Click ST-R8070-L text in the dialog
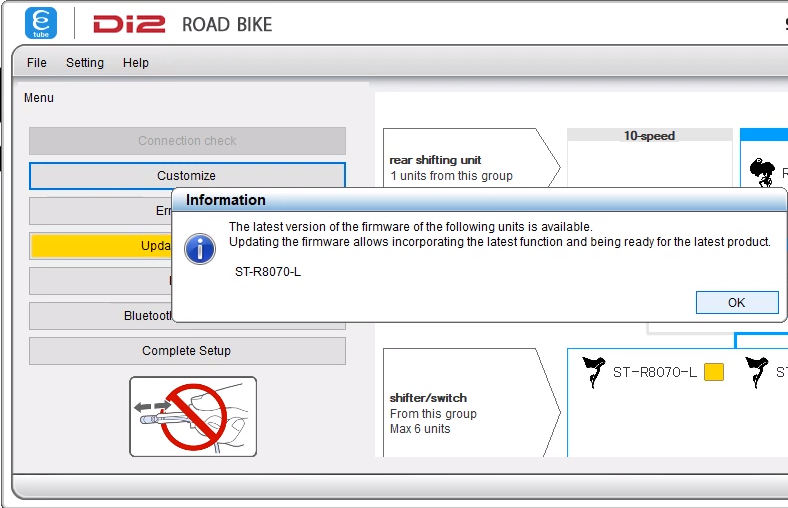The image size is (788, 508). point(268,272)
